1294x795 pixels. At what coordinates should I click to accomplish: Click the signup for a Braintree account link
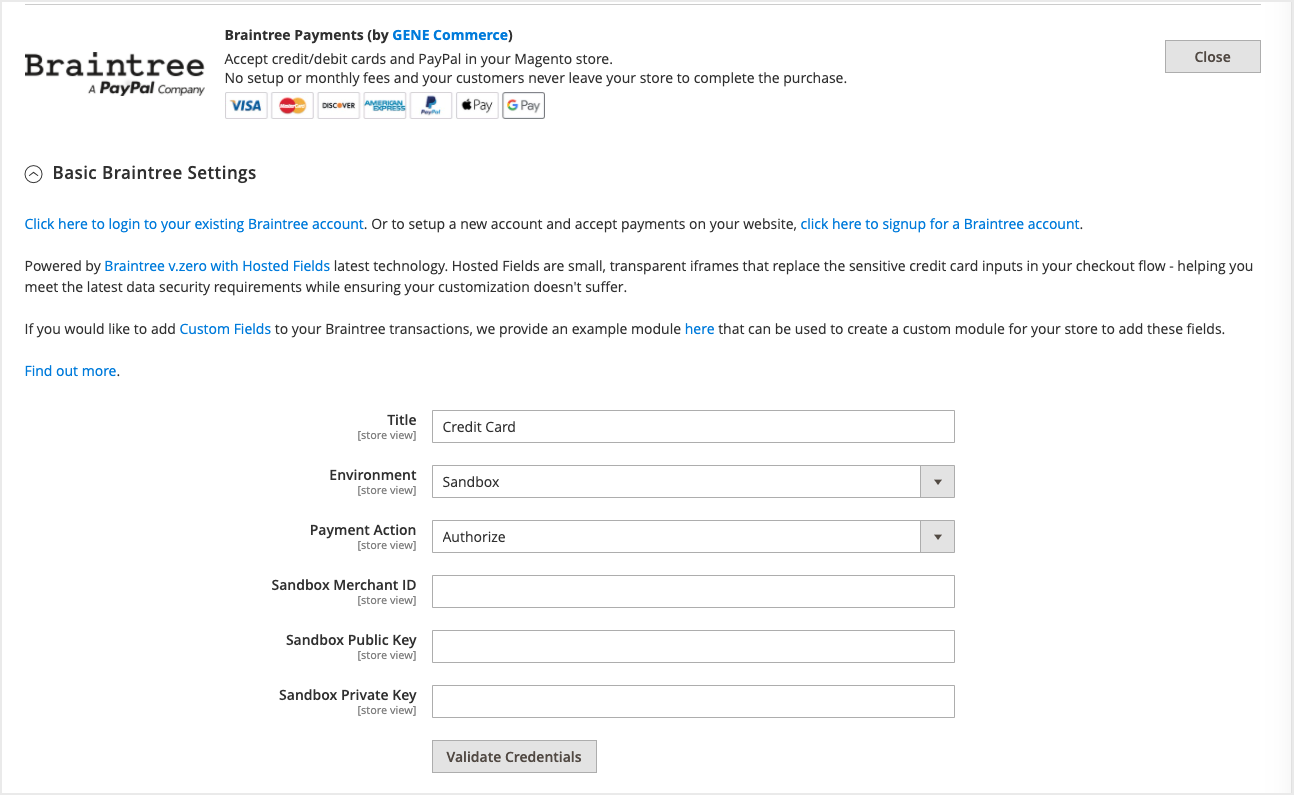pyautogui.click(x=939, y=224)
